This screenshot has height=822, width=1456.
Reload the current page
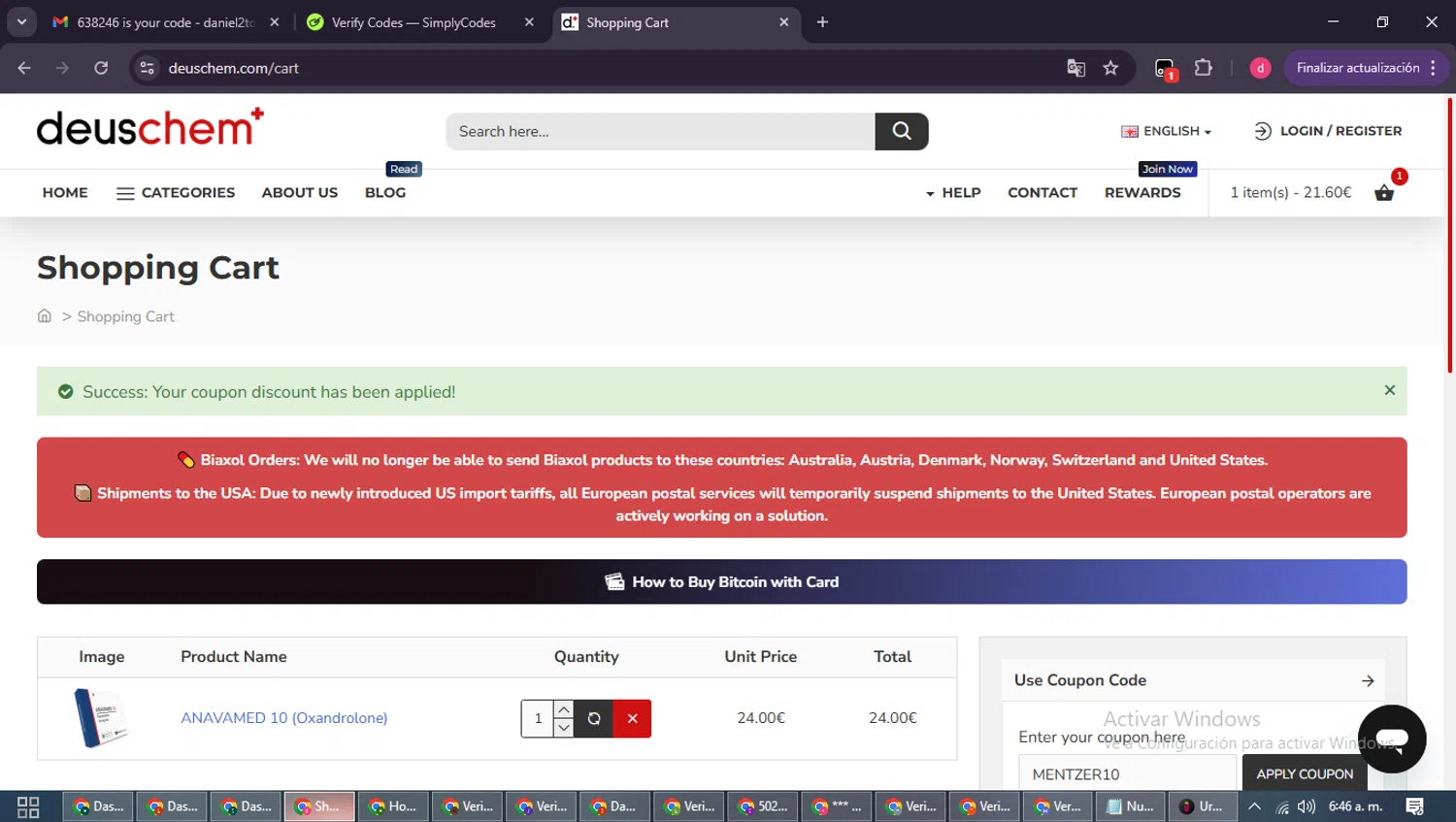(x=101, y=68)
